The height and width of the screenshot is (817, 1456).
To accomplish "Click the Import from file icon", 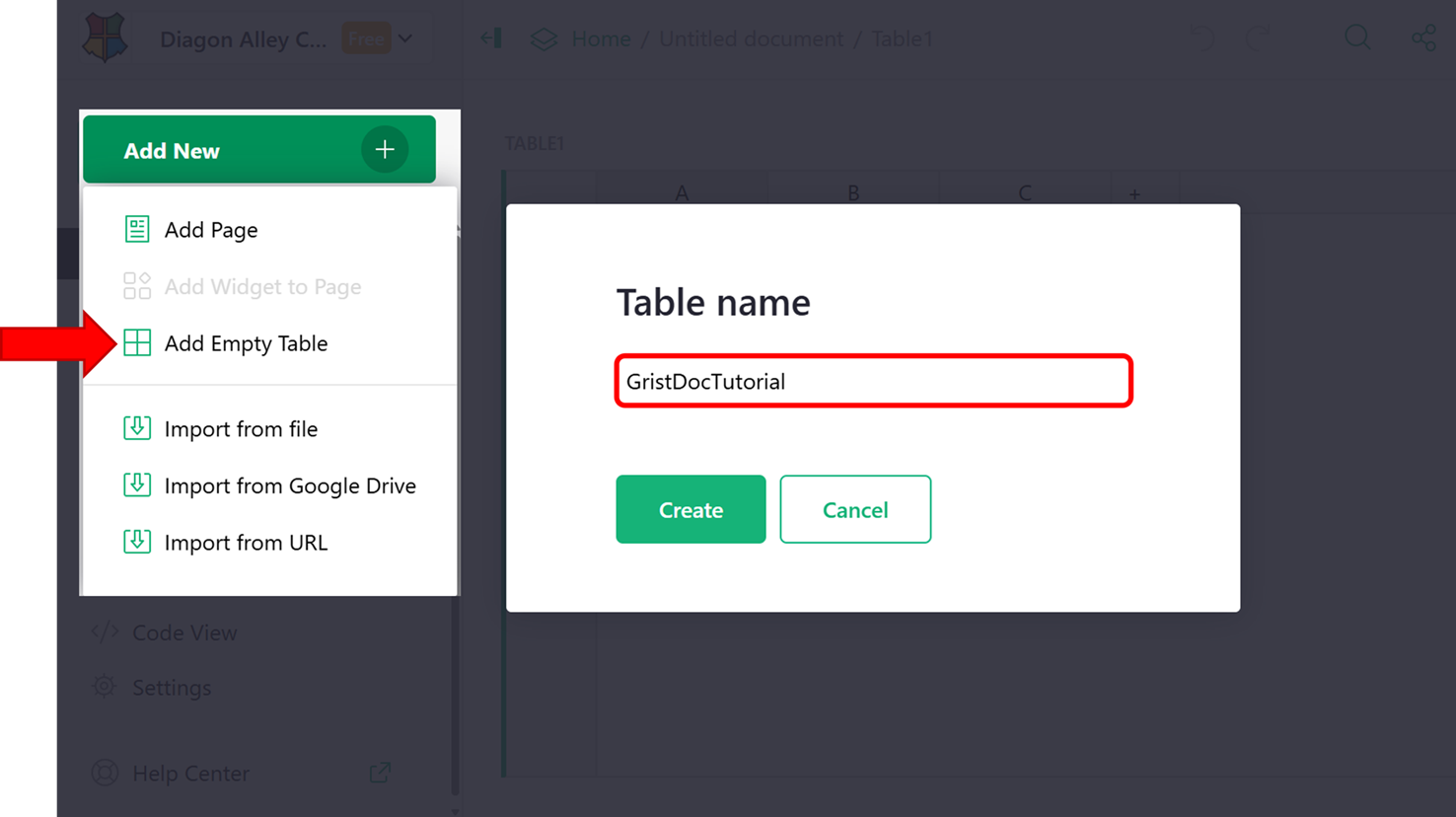I will [x=137, y=428].
